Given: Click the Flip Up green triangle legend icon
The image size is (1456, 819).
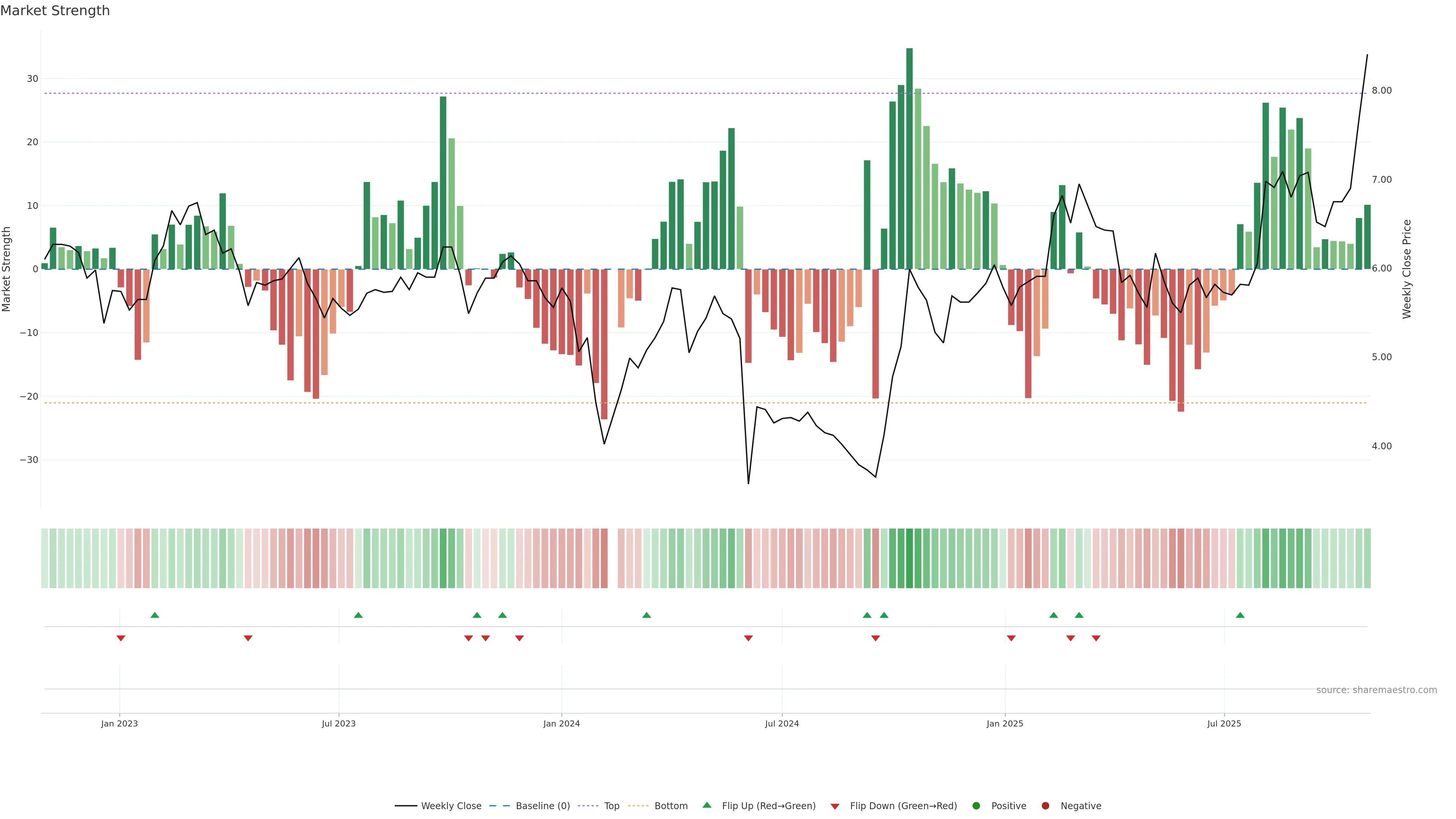Looking at the screenshot, I should point(706,805).
